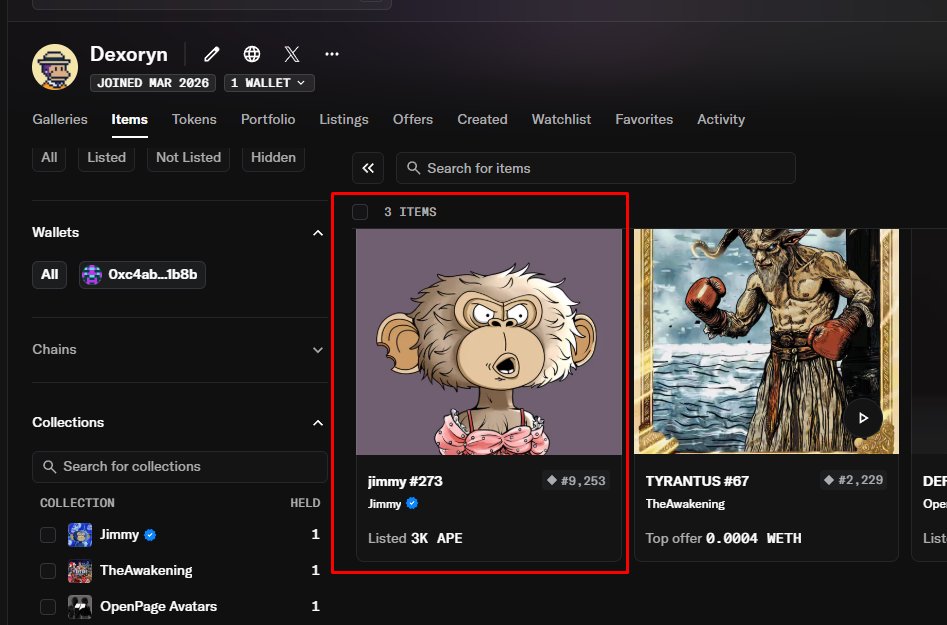
Task: Select the Hidden status filter
Action: tap(274, 158)
